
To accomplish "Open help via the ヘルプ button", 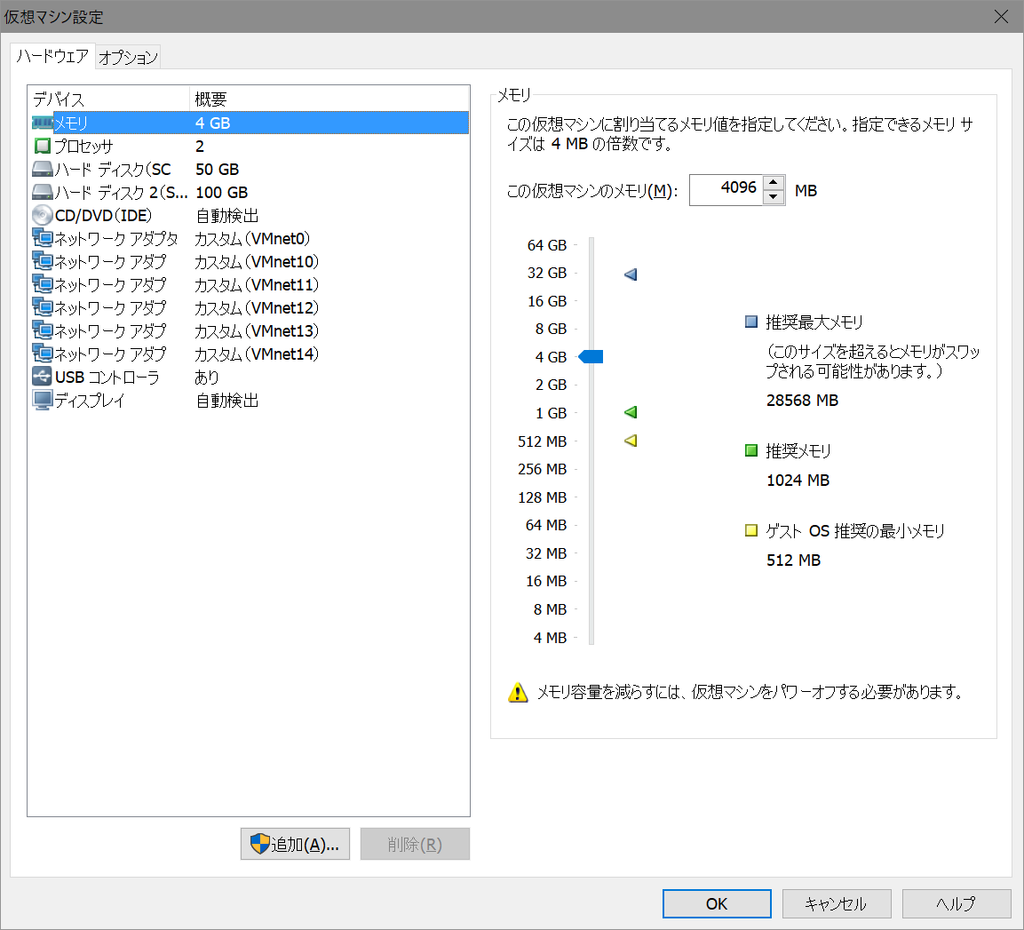I will 955,903.
